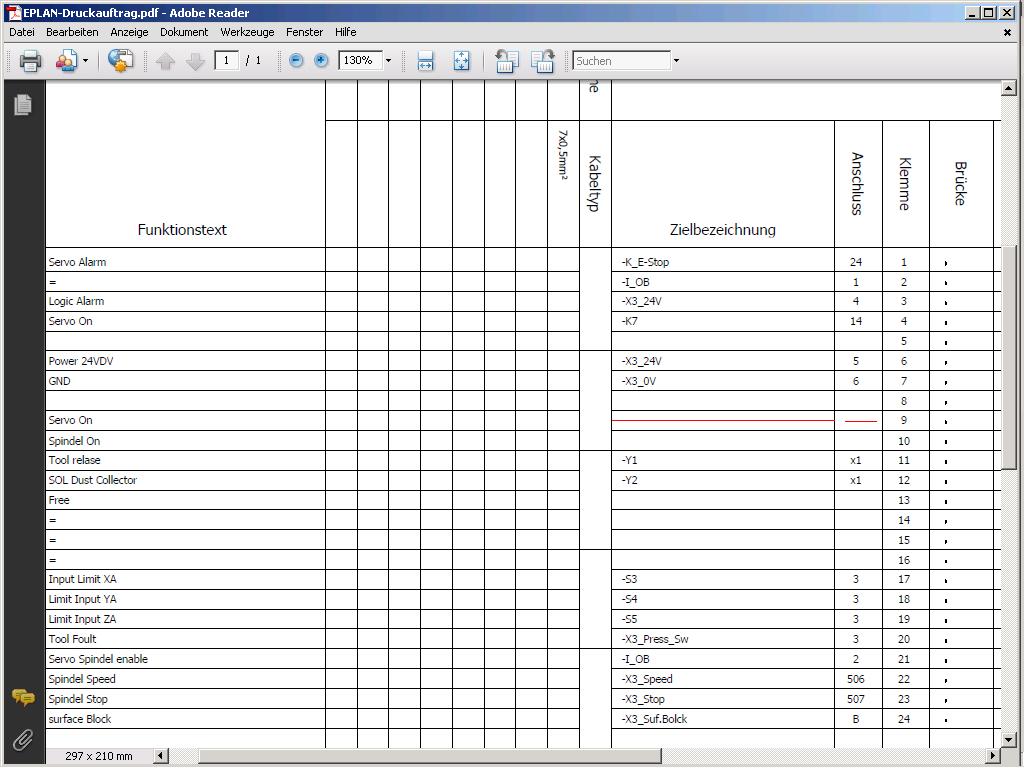Viewport: 1024px width, 768px height.
Task: Open the Dokument menu
Action: 184,32
